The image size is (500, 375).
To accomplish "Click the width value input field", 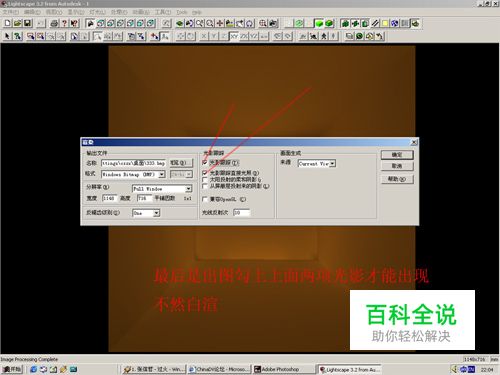I will 109,198.
